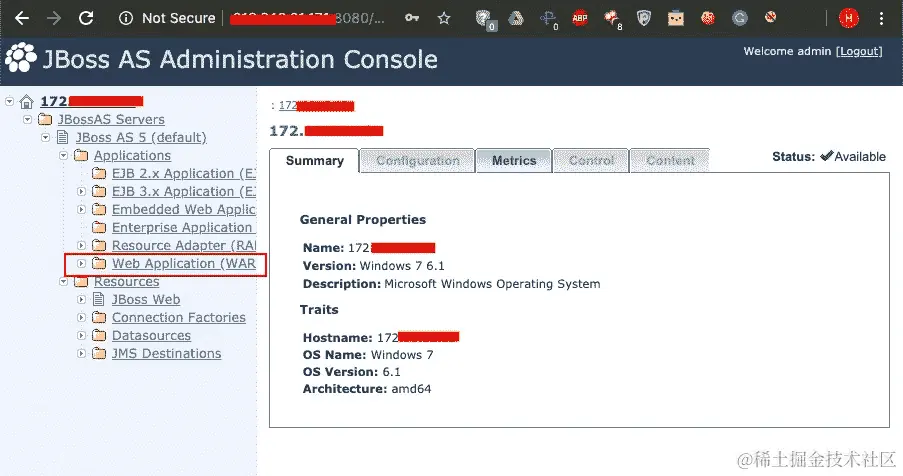Open the Resources tree link
Viewport: 903px width, 476px height.
127,281
